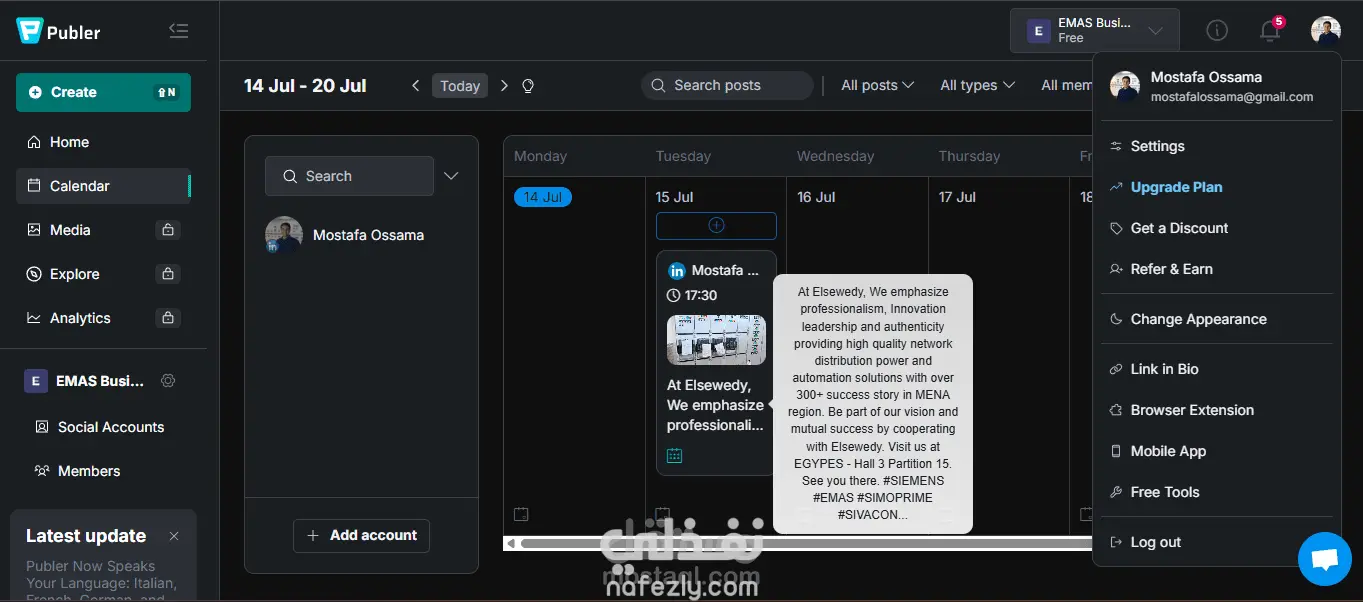Open the LinkedIn post scheduled at 17:30
The width and height of the screenshot is (1363, 602).
click(716, 362)
